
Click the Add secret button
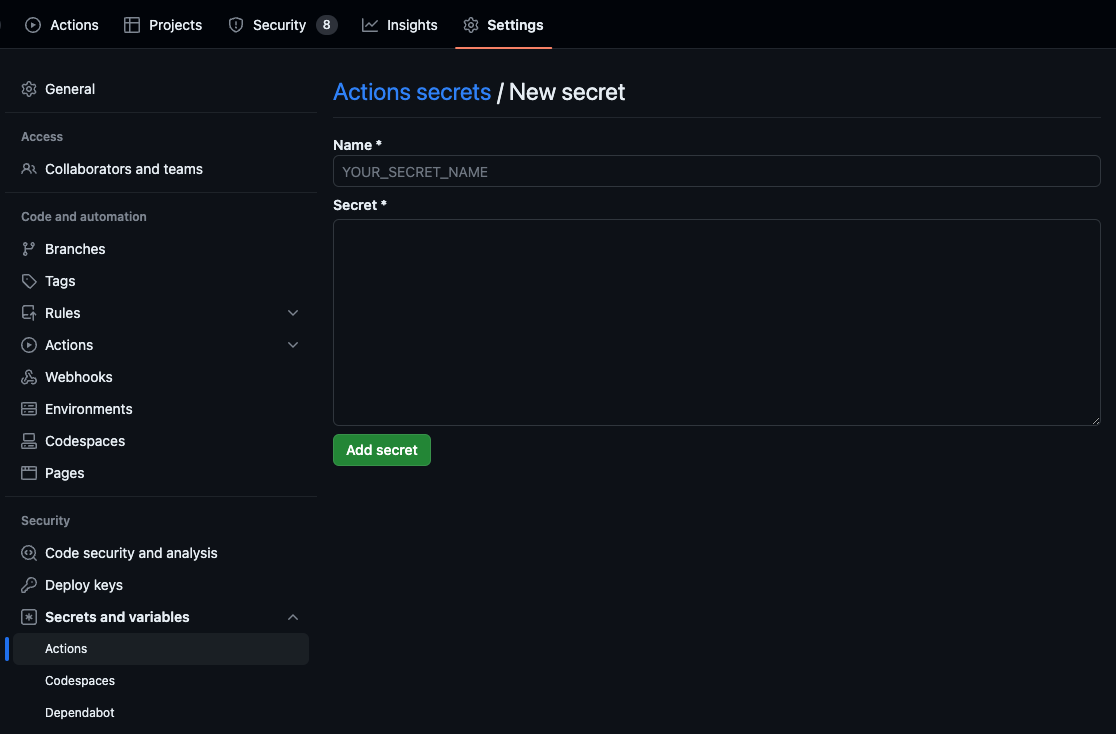[x=381, y=450]
